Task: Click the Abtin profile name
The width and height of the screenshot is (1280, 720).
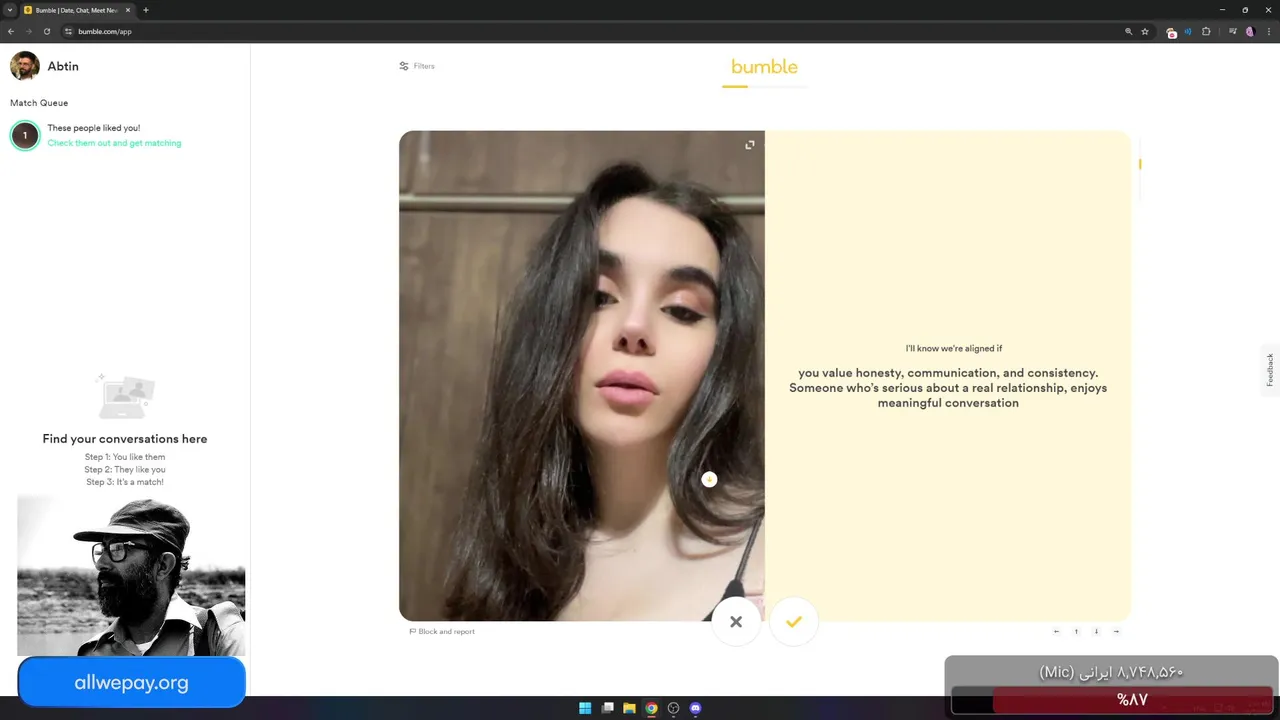Action: coord(63,66)
